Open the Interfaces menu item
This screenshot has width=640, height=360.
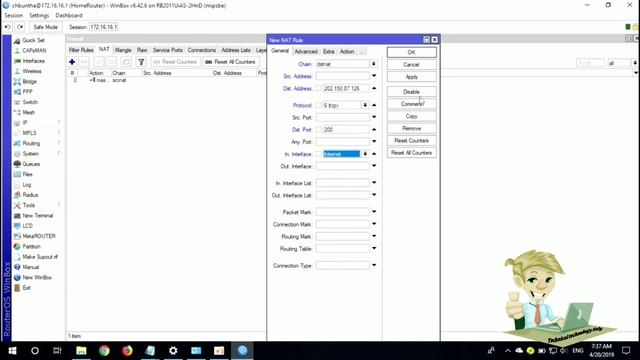33,61
